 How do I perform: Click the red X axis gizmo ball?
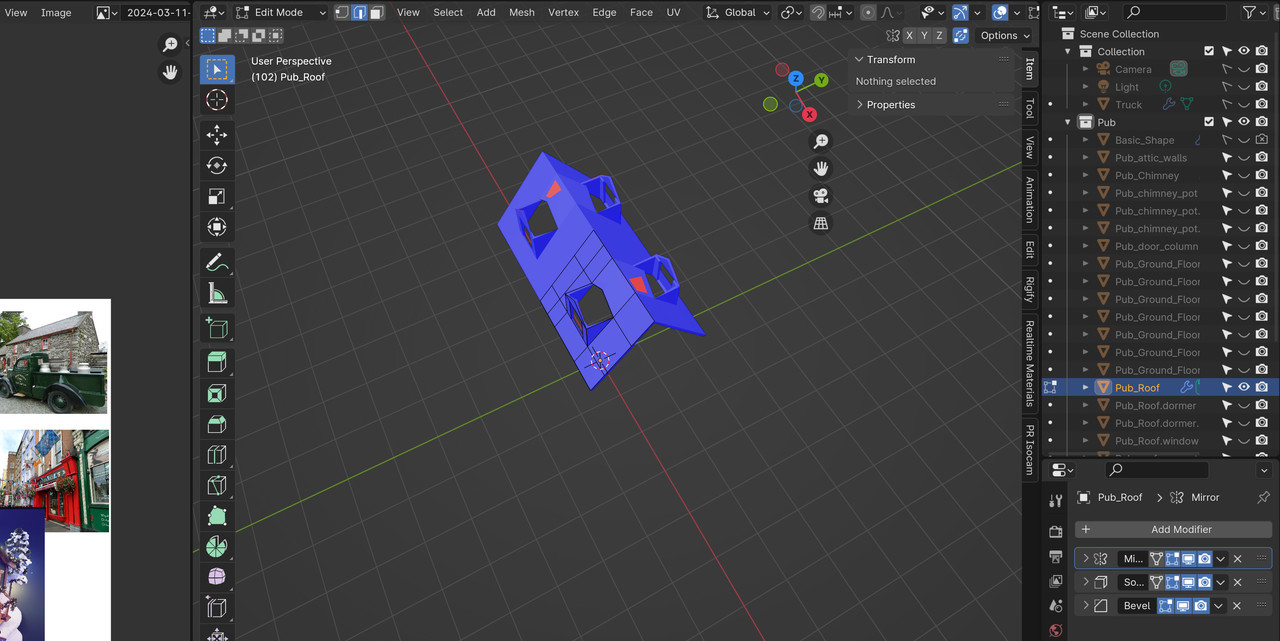tap(810, 115)
